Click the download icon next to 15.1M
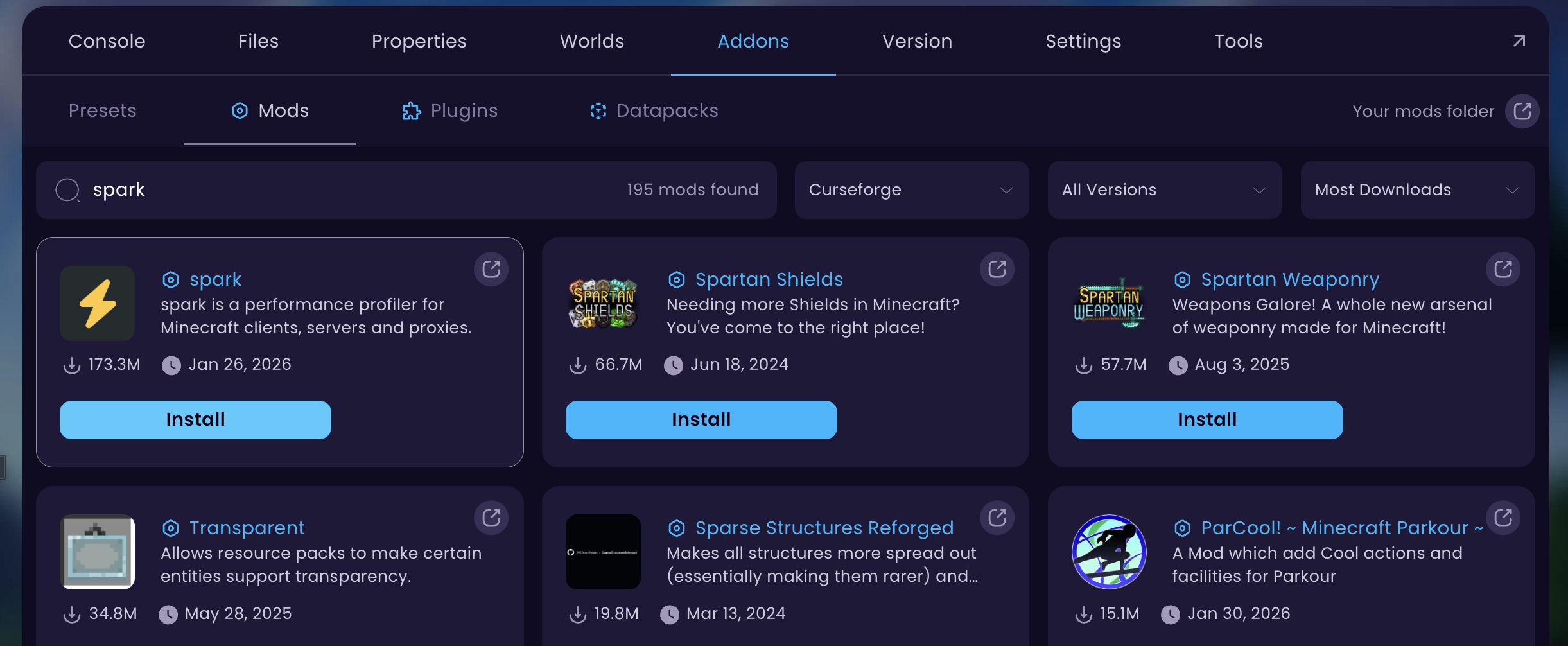 coord(1084,614)
